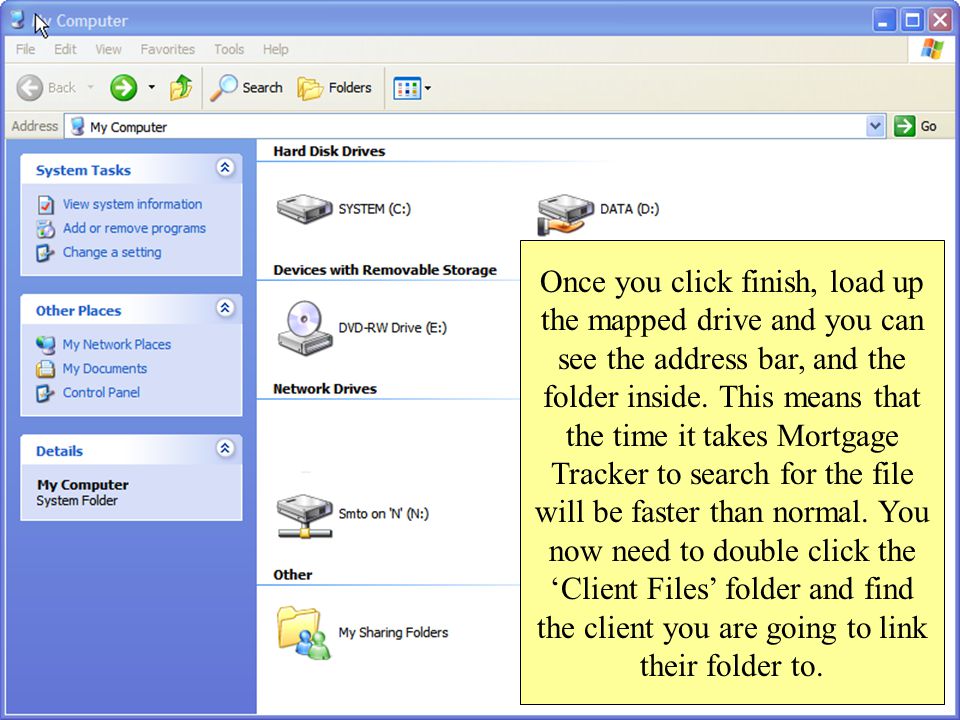
Task: Collapse the Other Places panel
Action: tap(225, 307)
